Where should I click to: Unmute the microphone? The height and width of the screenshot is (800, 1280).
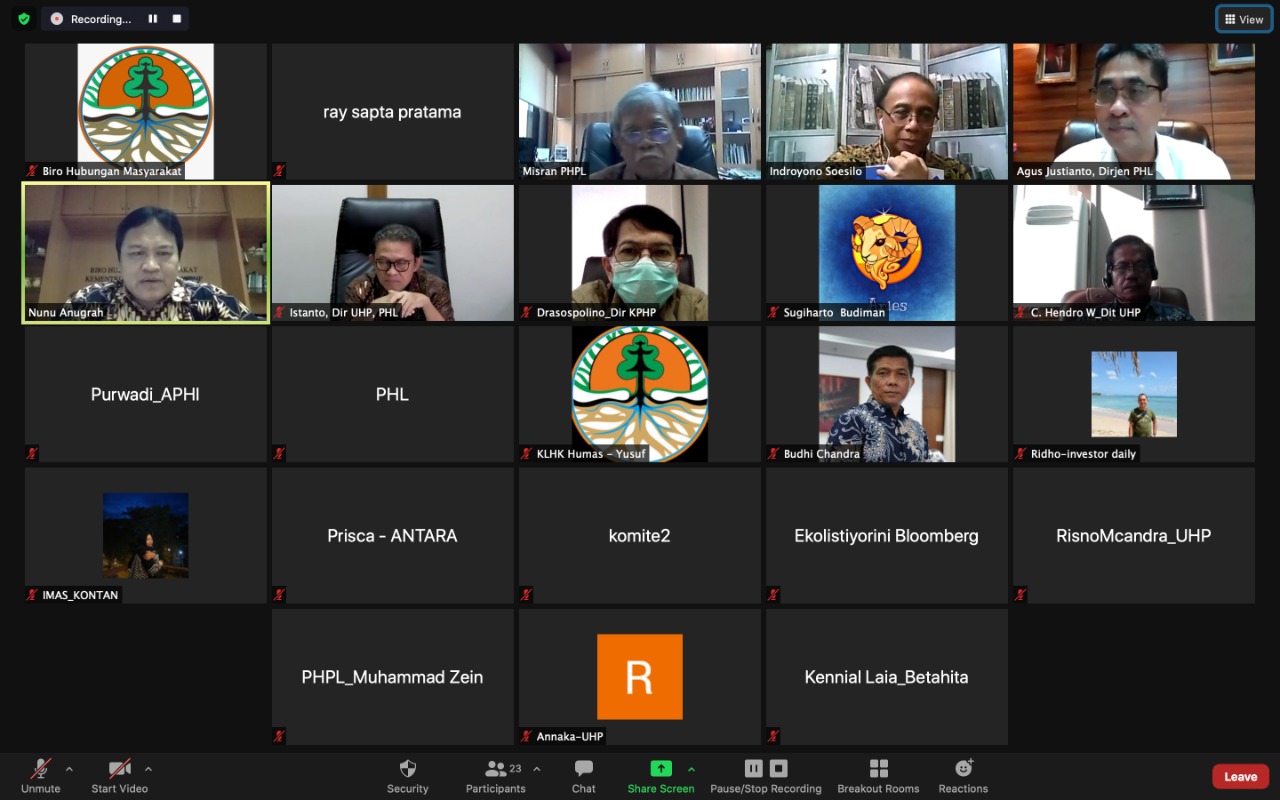pos(41,775)
